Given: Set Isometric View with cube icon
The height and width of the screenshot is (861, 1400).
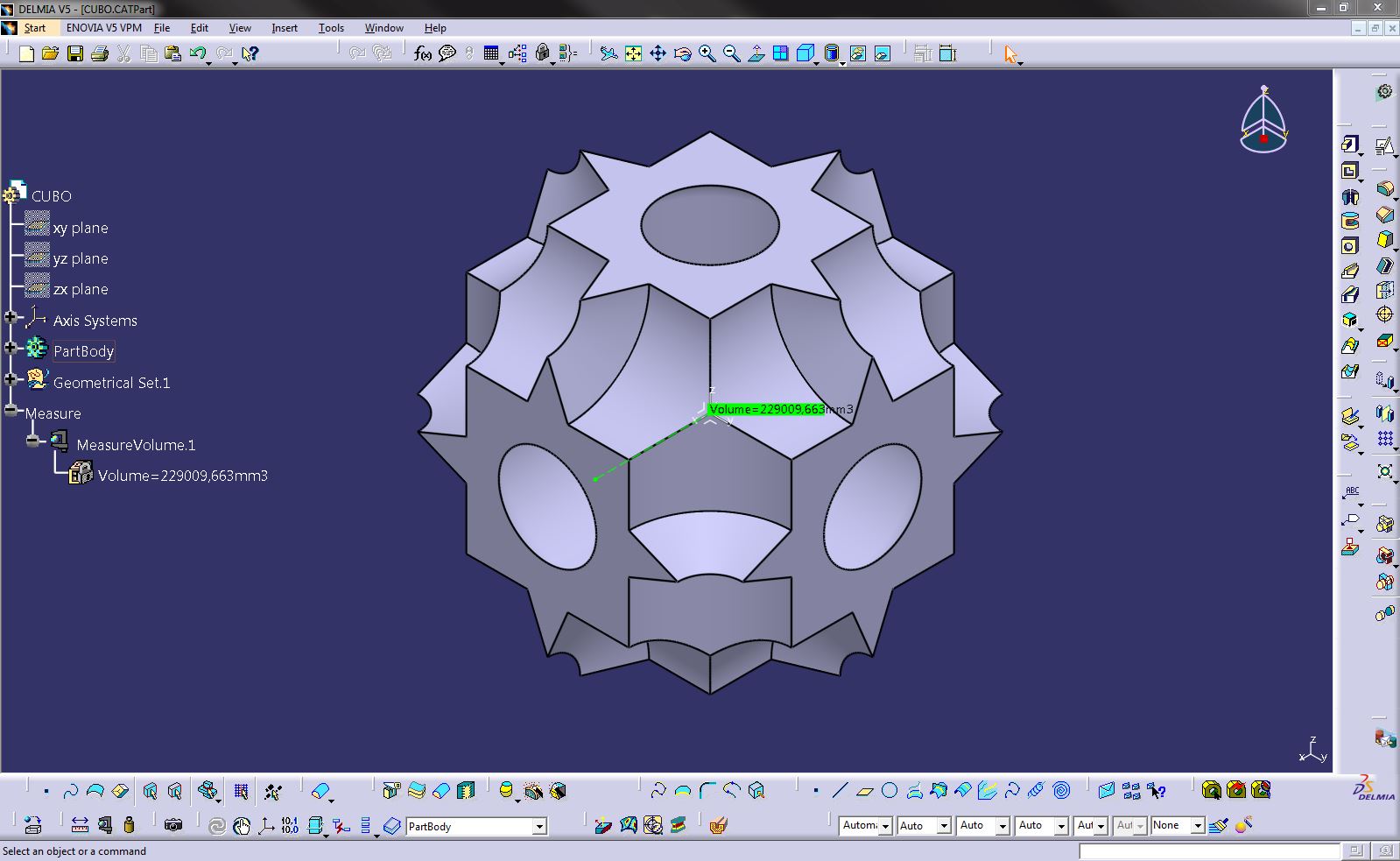Looking at the screenshot, I should click(805, 53).
